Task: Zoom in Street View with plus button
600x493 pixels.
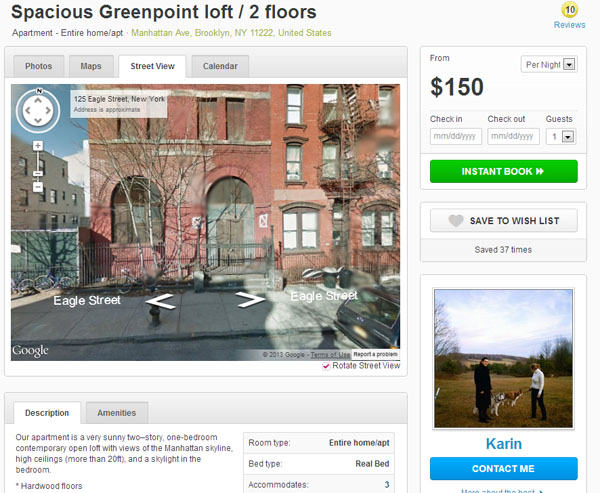Action: pyautogui.click(x=38, y=146)
